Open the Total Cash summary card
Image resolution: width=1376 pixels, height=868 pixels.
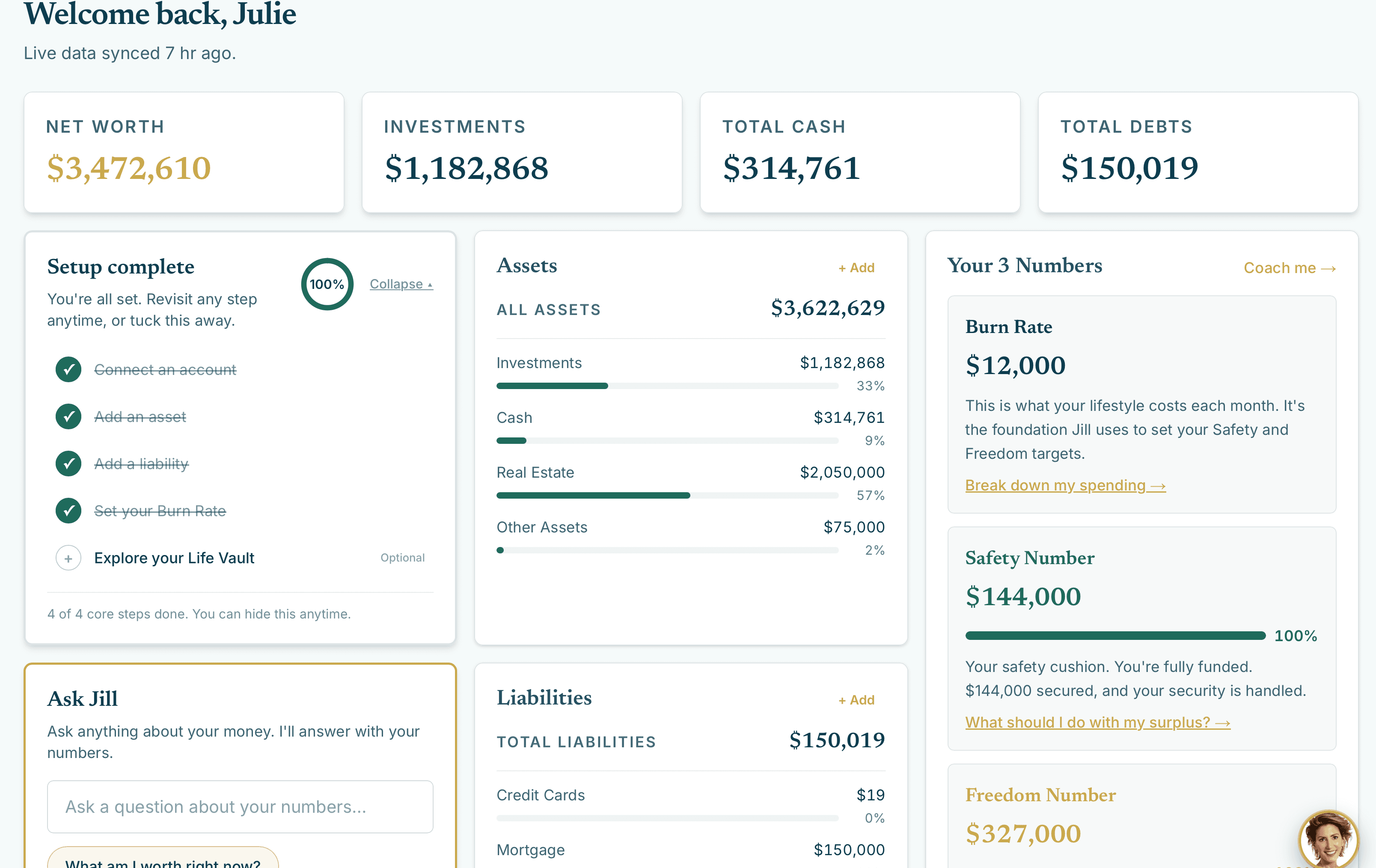(860, 152)
